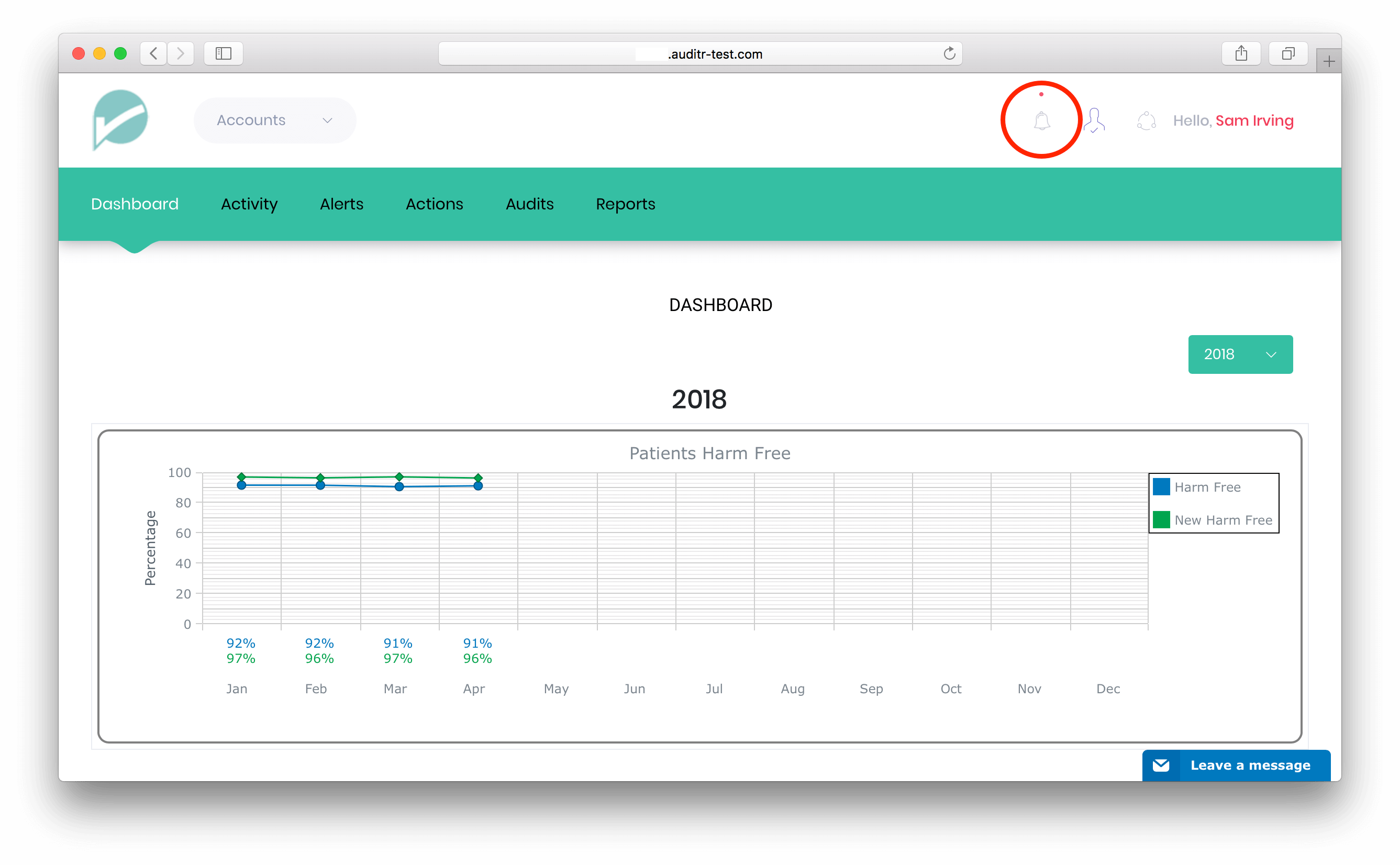The width and height of the screenshot is (1400, 865).
Task: Open the Audits tab
Action: (x=529, y=204)
